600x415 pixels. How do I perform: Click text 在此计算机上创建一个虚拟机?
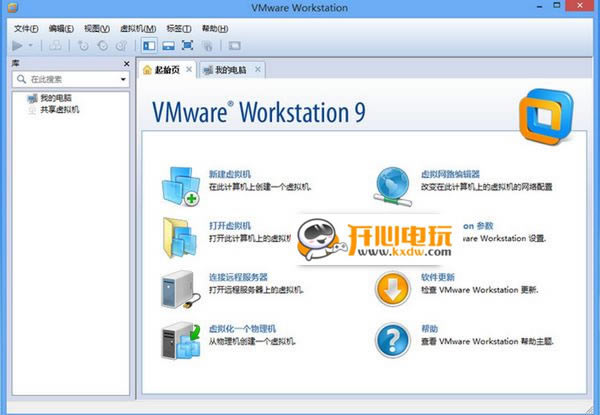[260, 187]
